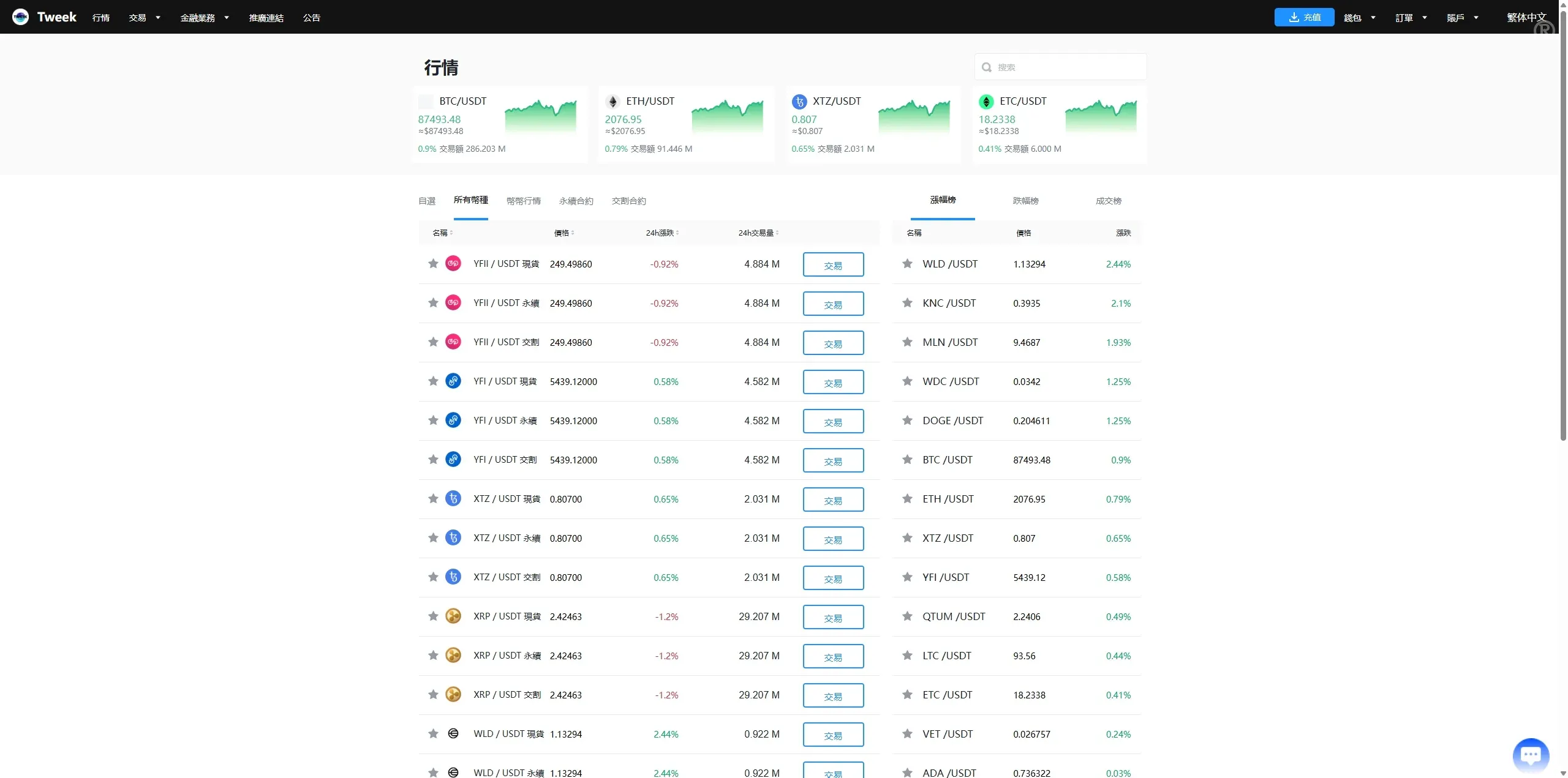
Task: Click the XRP spot coin icon
Action: tap(453, 616)
